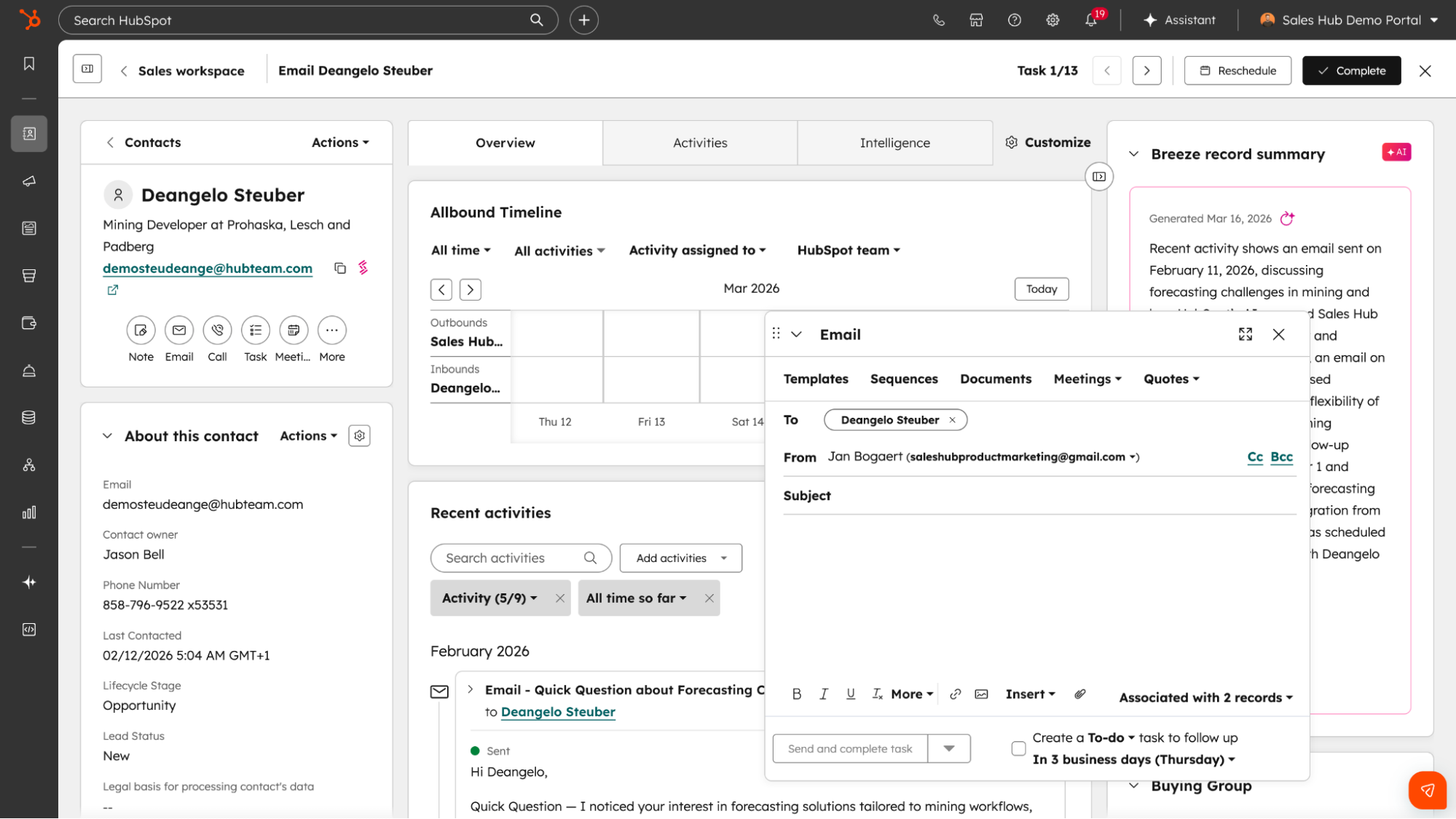Toggle the left sidebar panel button
This screenshot has width=1456, height=819.
[x=87, y=70]
